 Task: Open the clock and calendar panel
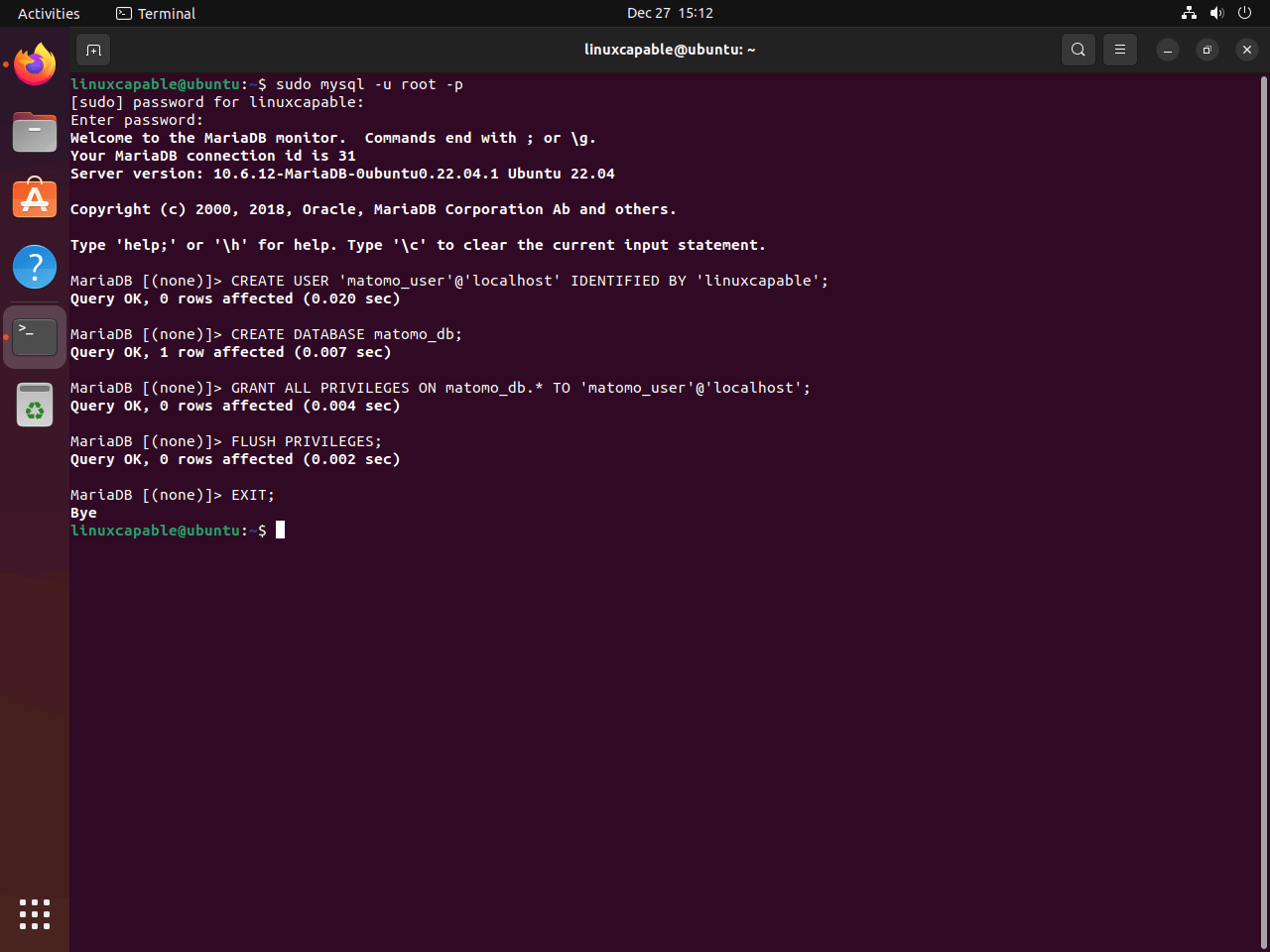671,13
